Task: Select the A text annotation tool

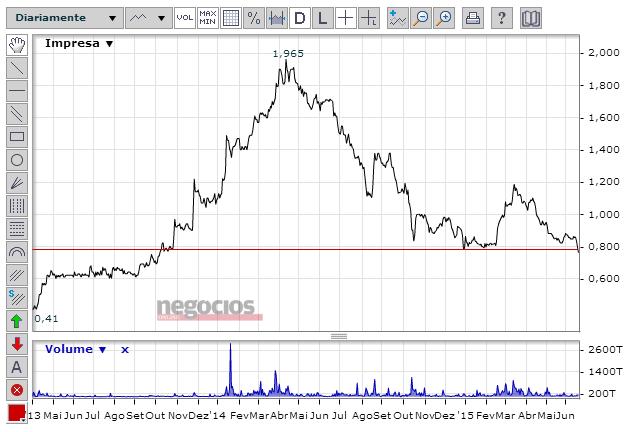Action: pos(17,367)
